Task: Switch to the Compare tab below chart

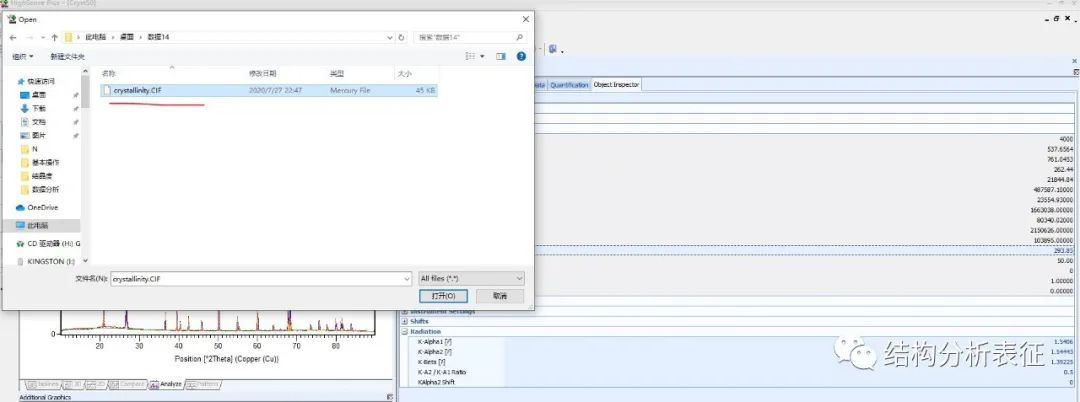Action: click(129, 384)
